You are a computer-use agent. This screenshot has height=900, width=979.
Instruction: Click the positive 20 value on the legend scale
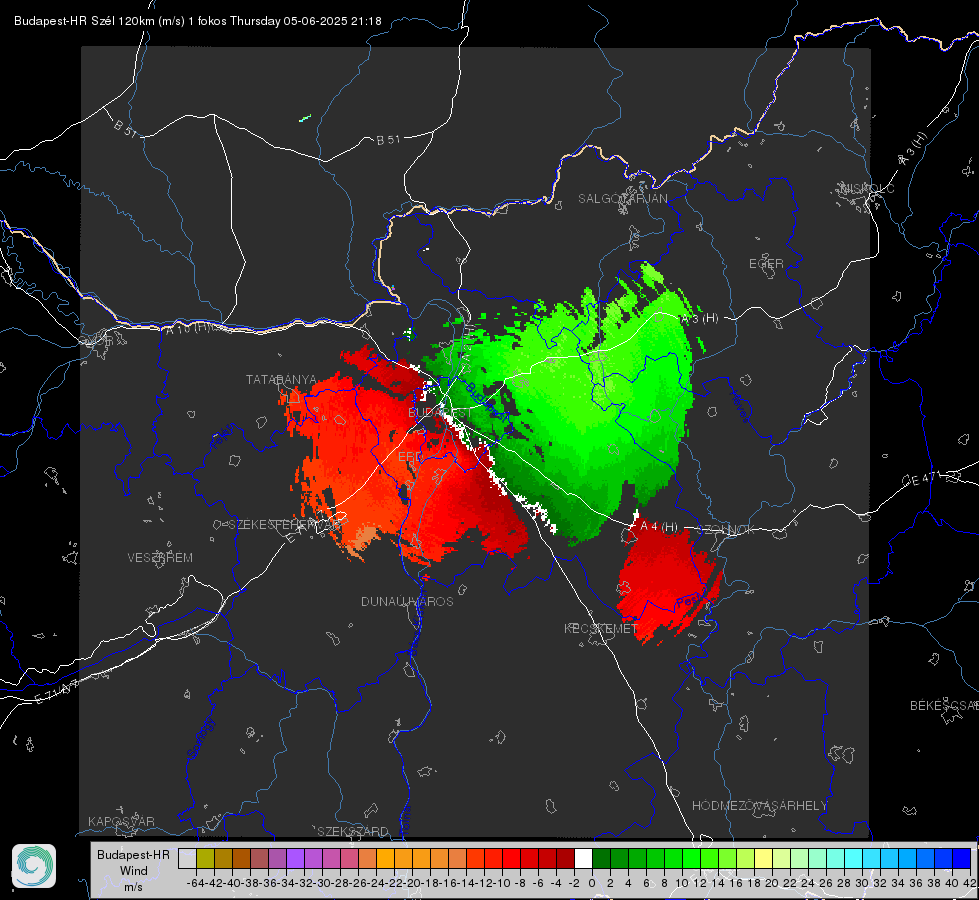[x=772, y=883]
